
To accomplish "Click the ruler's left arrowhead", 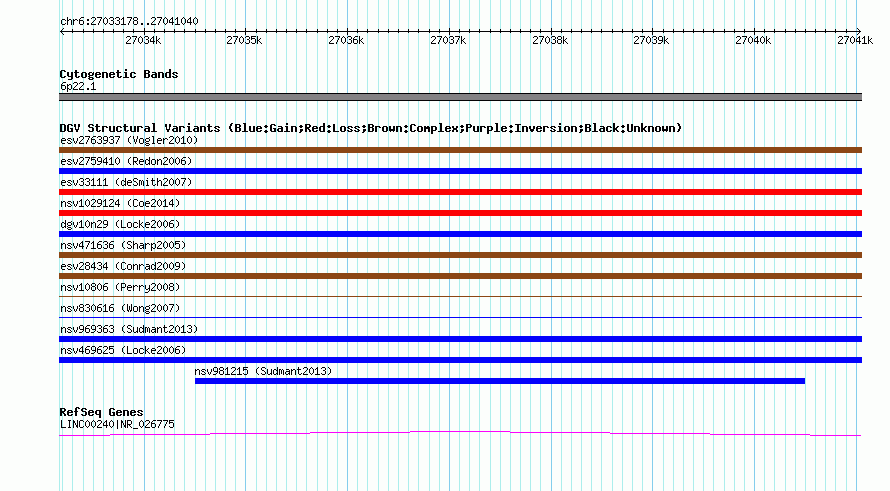I will tap(62, 31).
